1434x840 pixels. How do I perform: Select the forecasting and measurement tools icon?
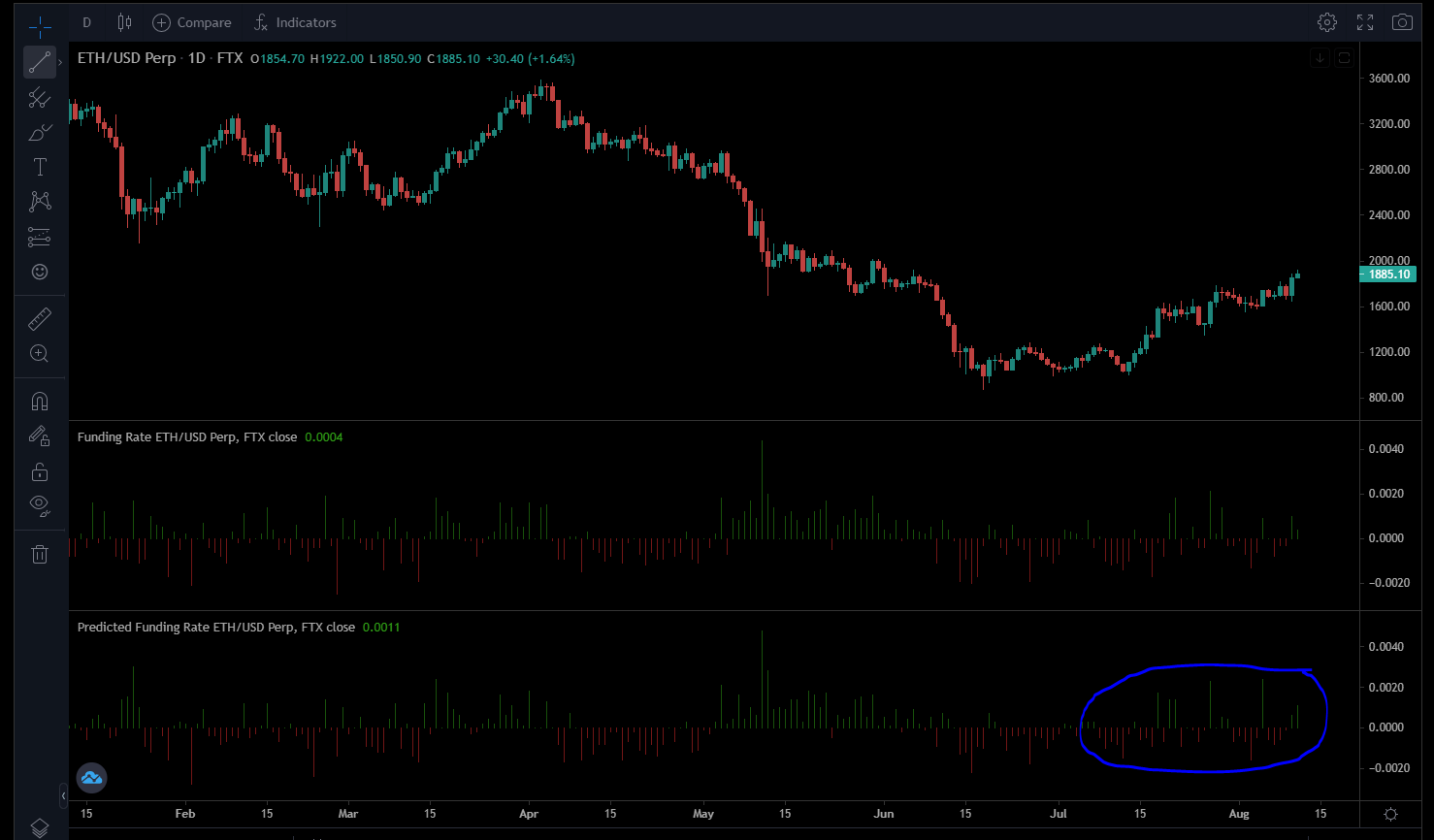[39, 237]
